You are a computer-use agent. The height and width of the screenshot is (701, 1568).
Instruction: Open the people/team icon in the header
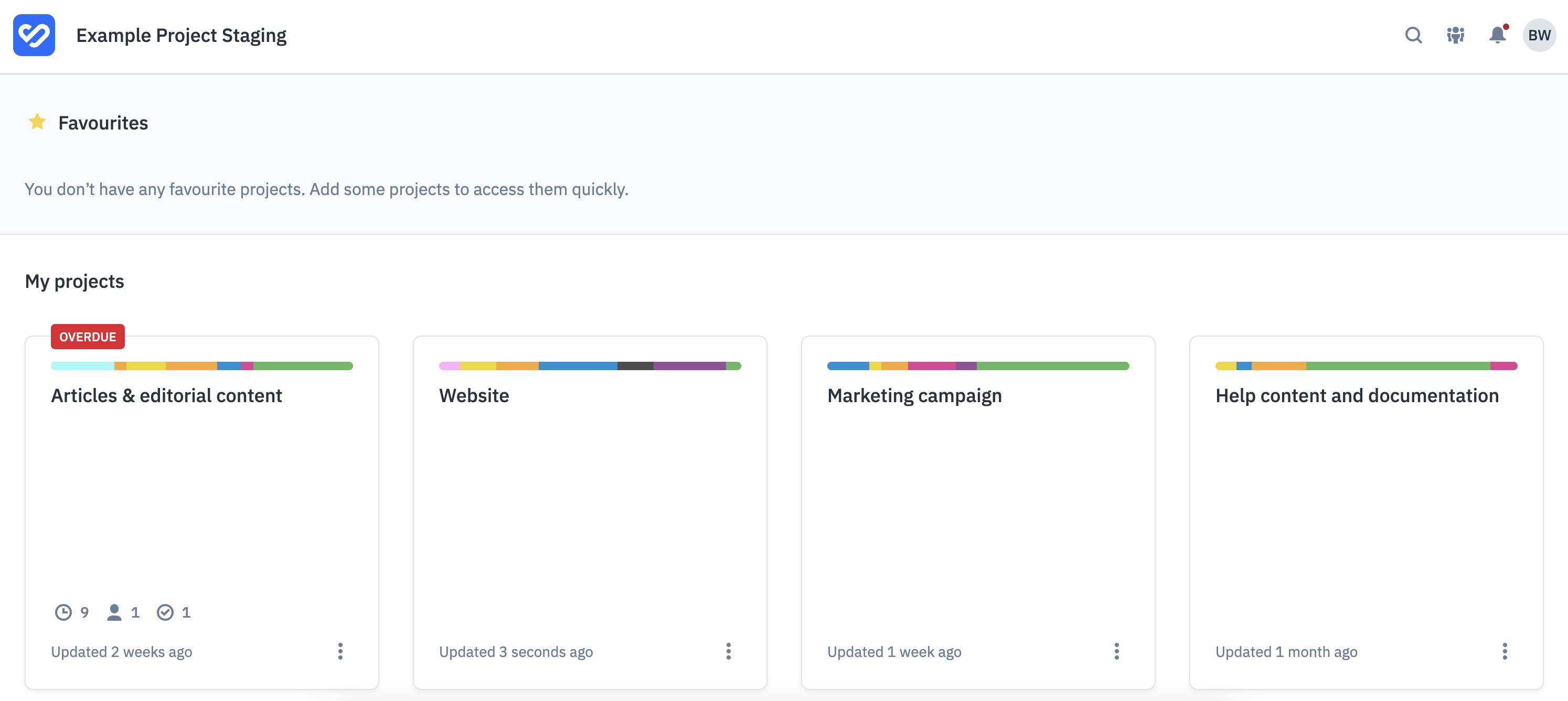[x=1455, y=35]
